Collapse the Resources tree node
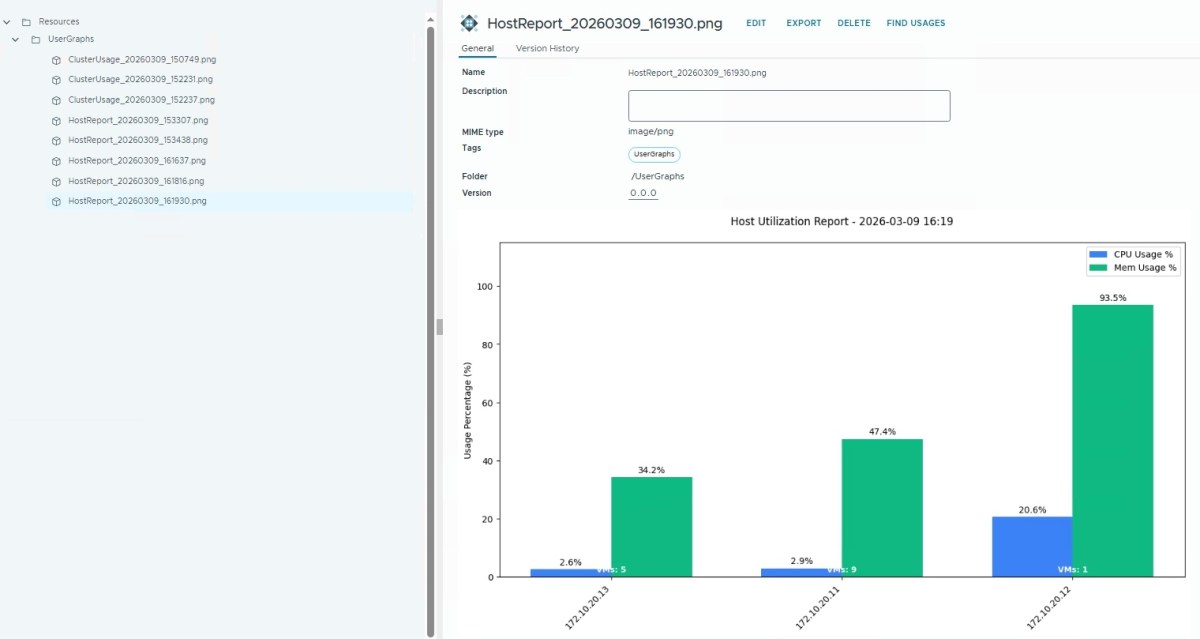Image resolution: width=1200 pixels, height=639 pixels. click(x=6, y=21)
